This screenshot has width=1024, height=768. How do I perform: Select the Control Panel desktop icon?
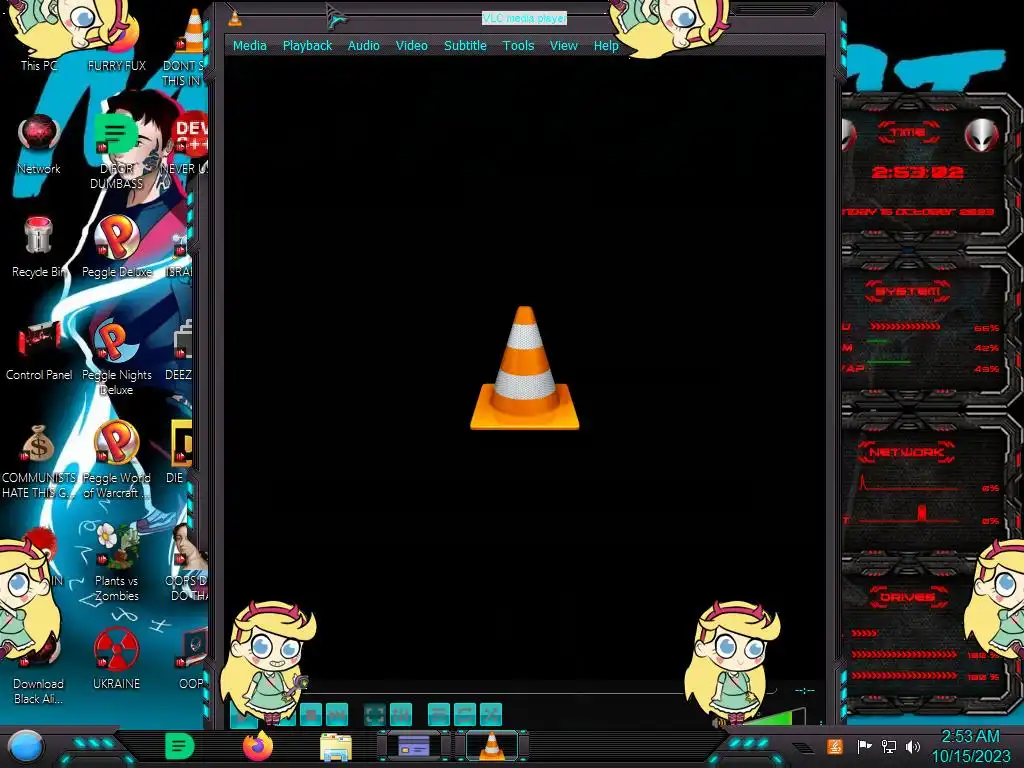39,351
